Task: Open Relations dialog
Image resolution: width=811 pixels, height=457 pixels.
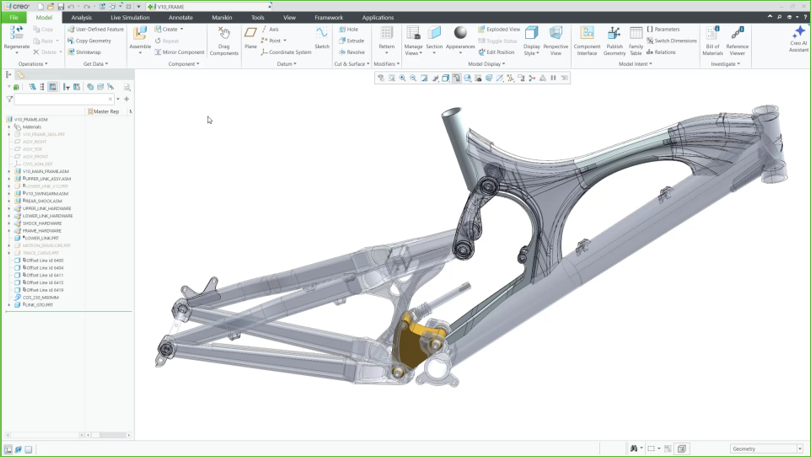Action: [x=661, y=52]
